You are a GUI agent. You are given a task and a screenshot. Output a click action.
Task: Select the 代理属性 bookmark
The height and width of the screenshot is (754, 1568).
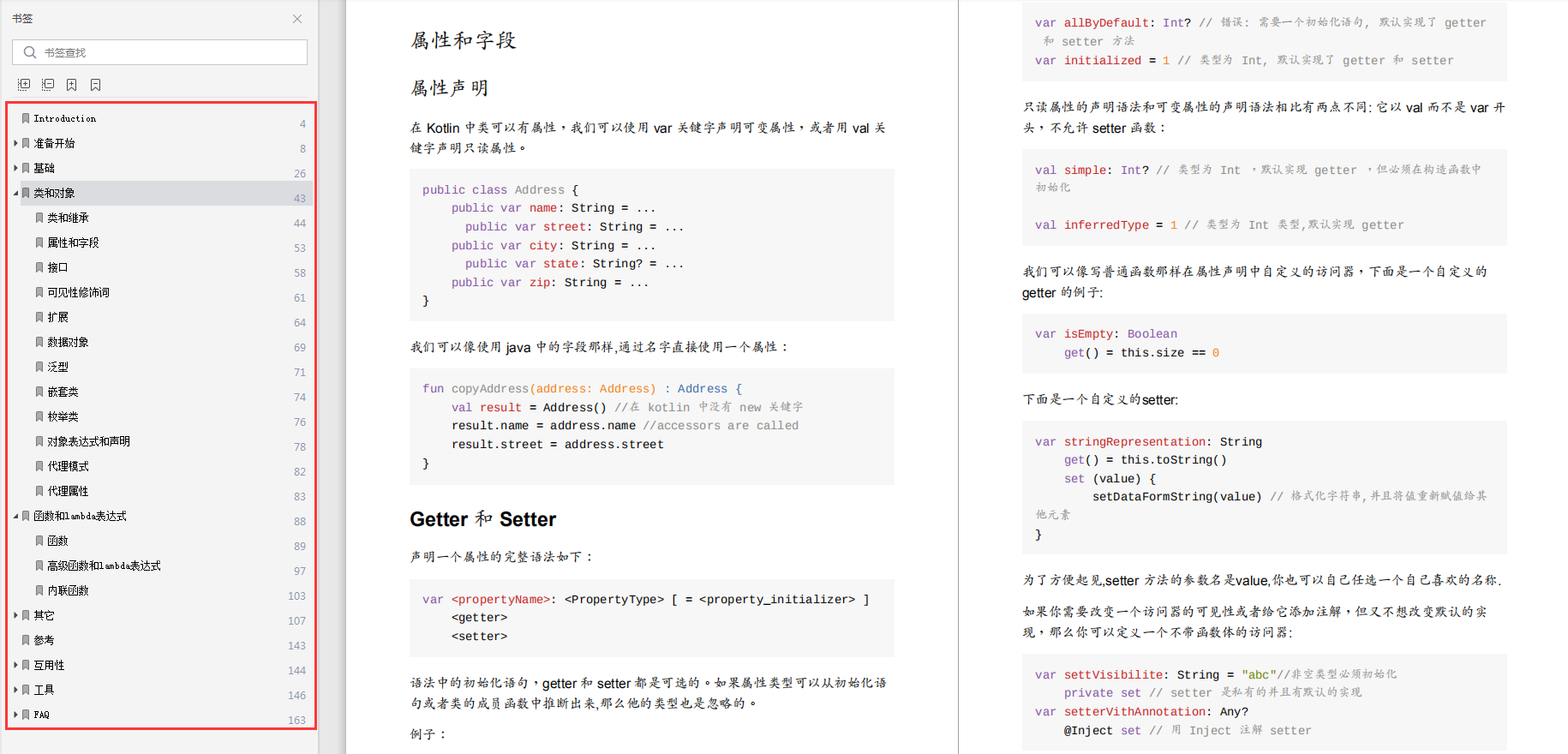(x=69, y=491)
